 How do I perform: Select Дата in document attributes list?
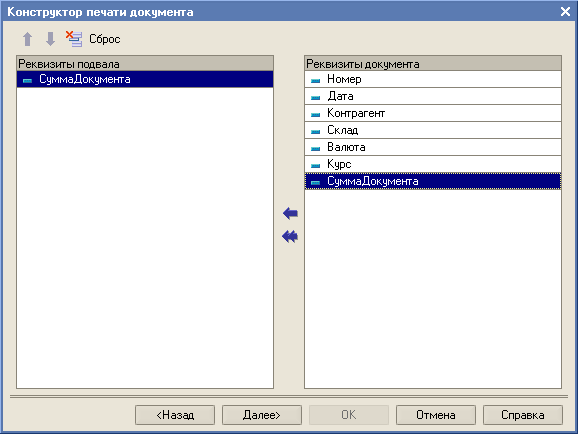coord(433,96)
